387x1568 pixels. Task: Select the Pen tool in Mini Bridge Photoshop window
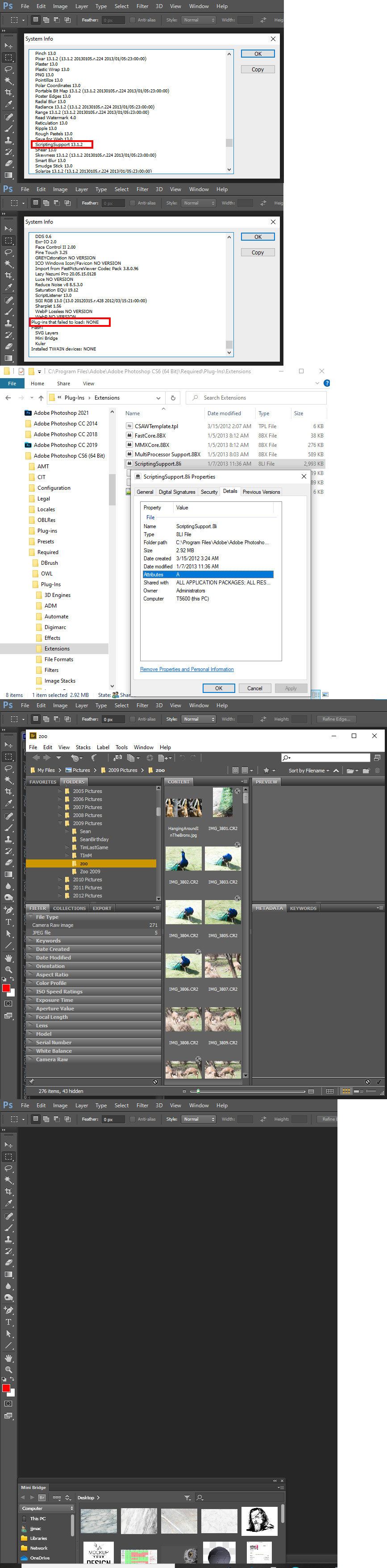point(8,1310)
